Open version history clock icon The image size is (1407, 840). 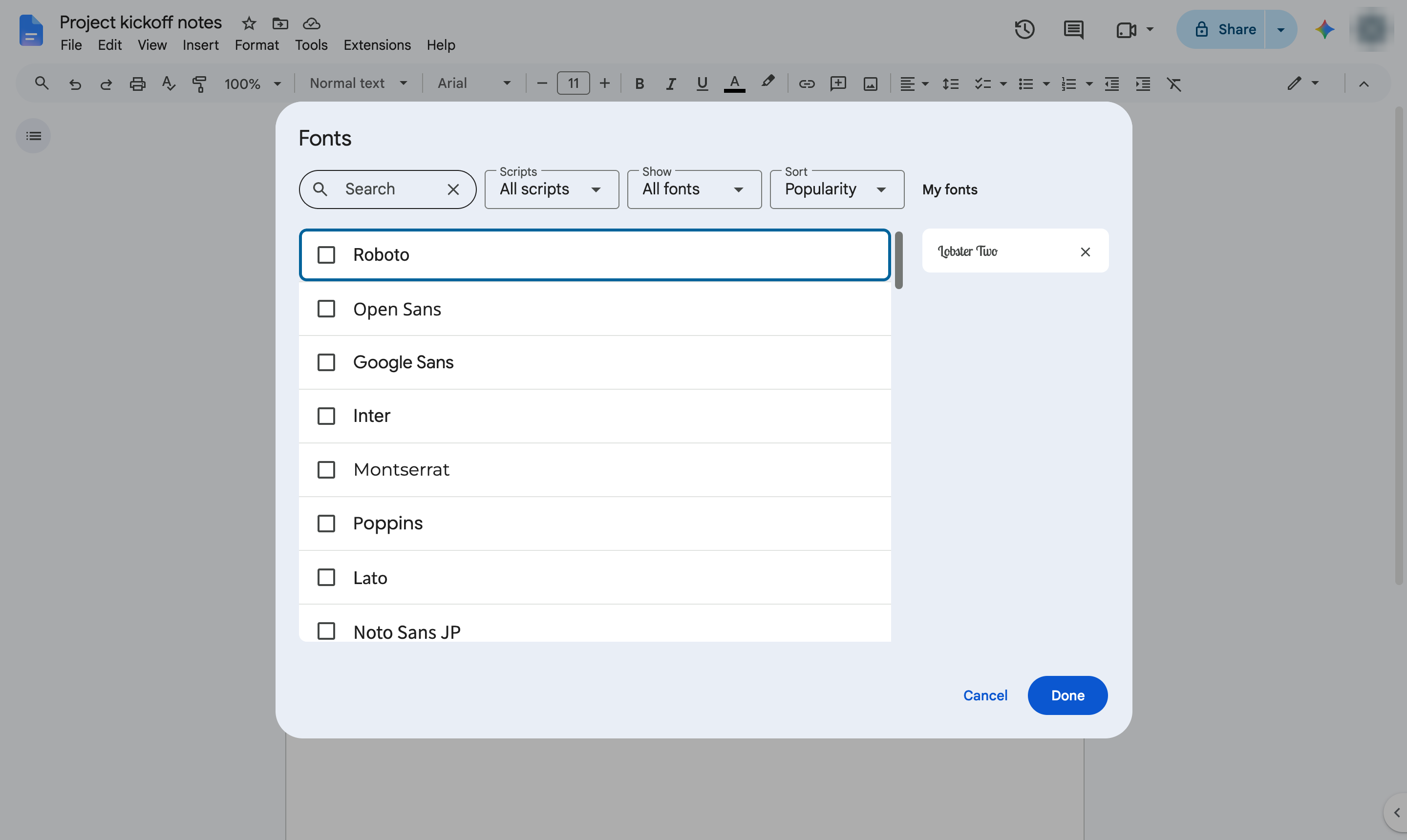pyautogui.click(x=1024, y=29)
